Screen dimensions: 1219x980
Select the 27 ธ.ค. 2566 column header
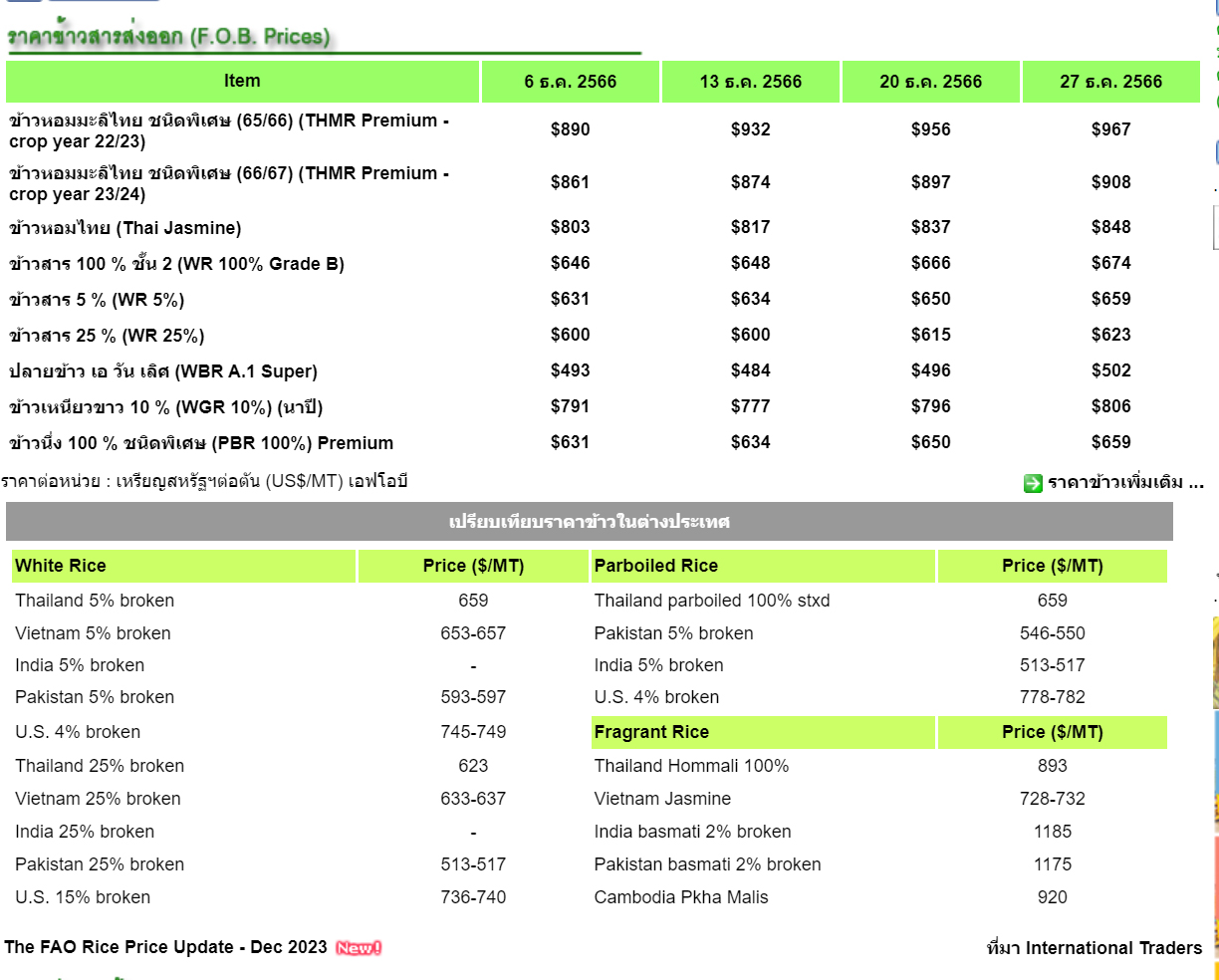tap(1110, 82)
